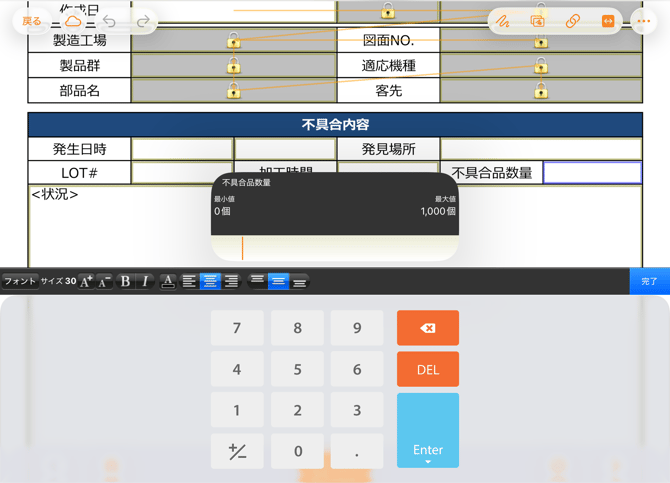The width and height of the screenshot is (670, 483).
Task: Click the chain link icon
Action: coord(572,21)
